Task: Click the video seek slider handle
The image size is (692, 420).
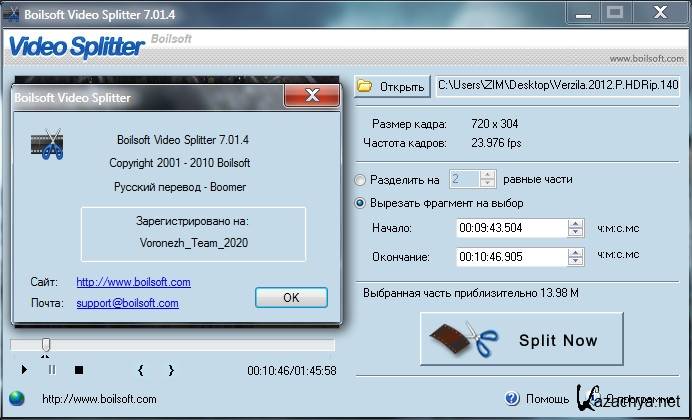Action: pos(45,345)
